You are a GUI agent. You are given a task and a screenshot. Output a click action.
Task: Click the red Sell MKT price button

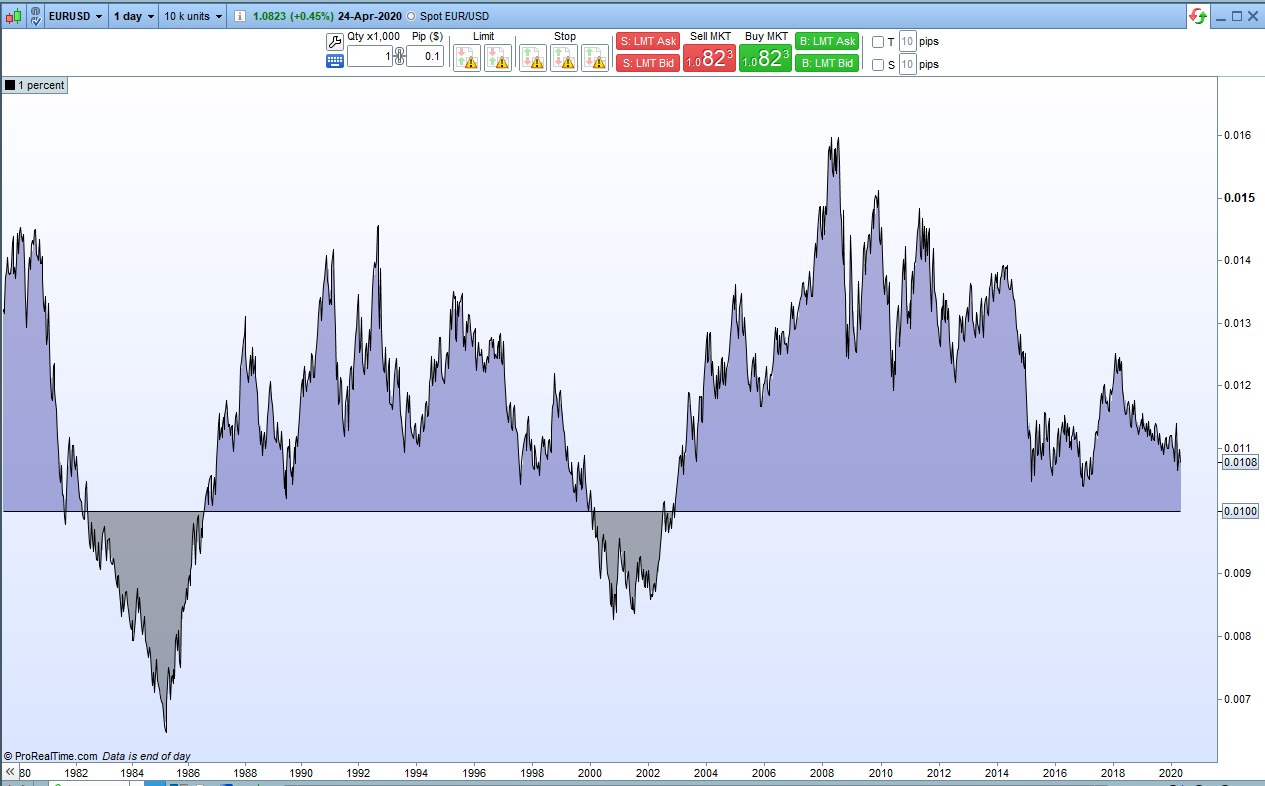(x=709, y=58)
